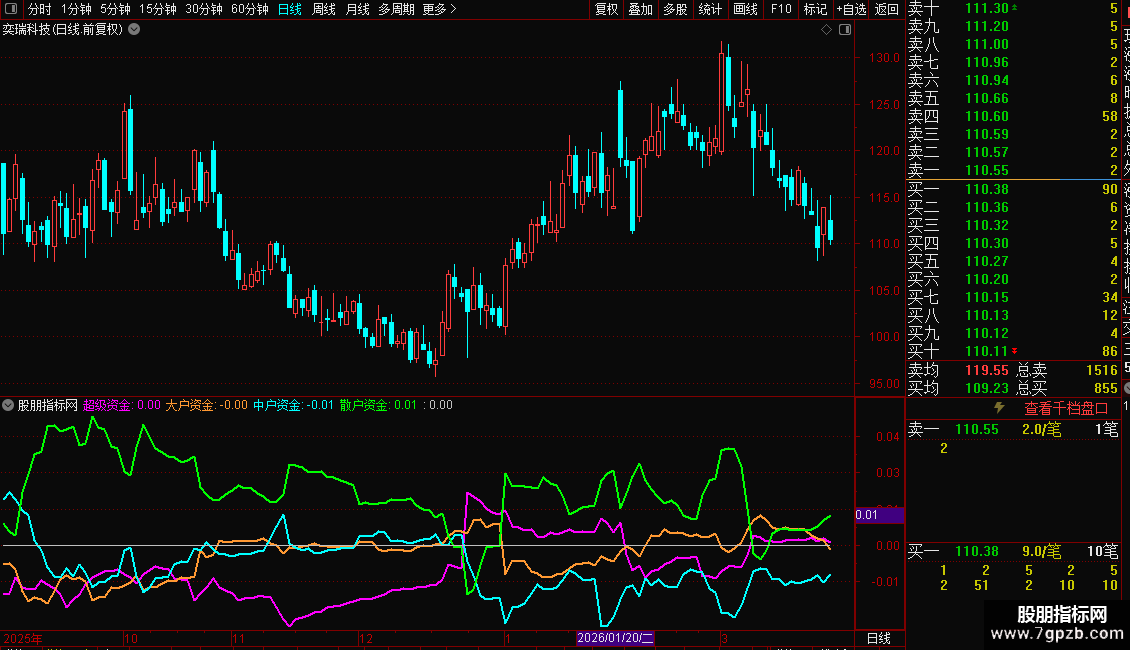This screenshot has width=1130, height=650.
Task: Click the 日线 label below indicator axis
Action: [x=878, y=638]
